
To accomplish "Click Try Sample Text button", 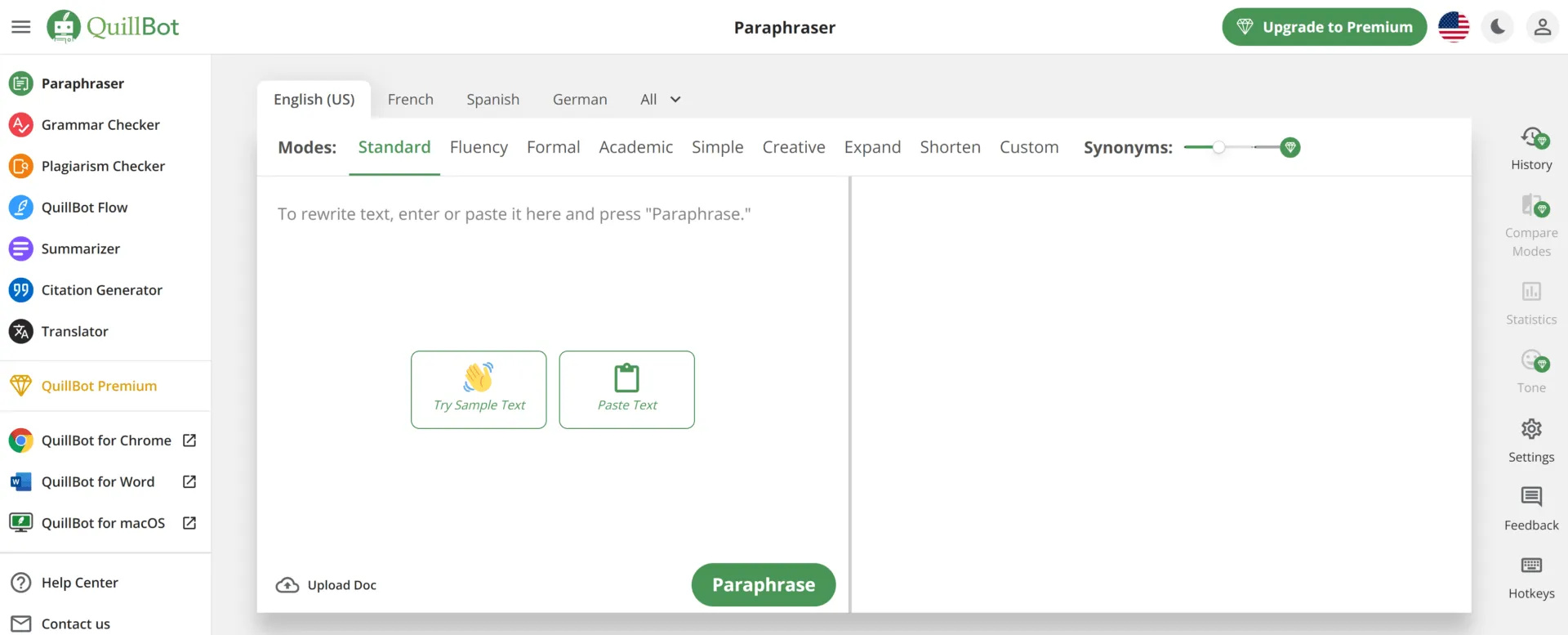I will [479, 390].
